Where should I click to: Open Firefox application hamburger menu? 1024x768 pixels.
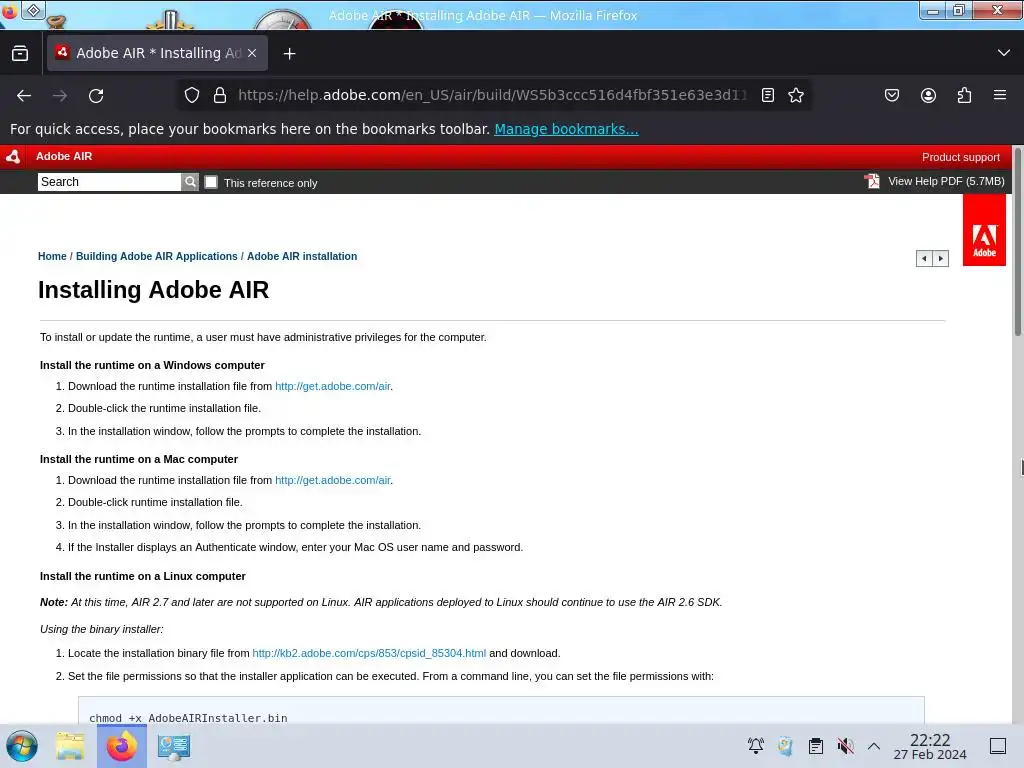pos(1000,95)
